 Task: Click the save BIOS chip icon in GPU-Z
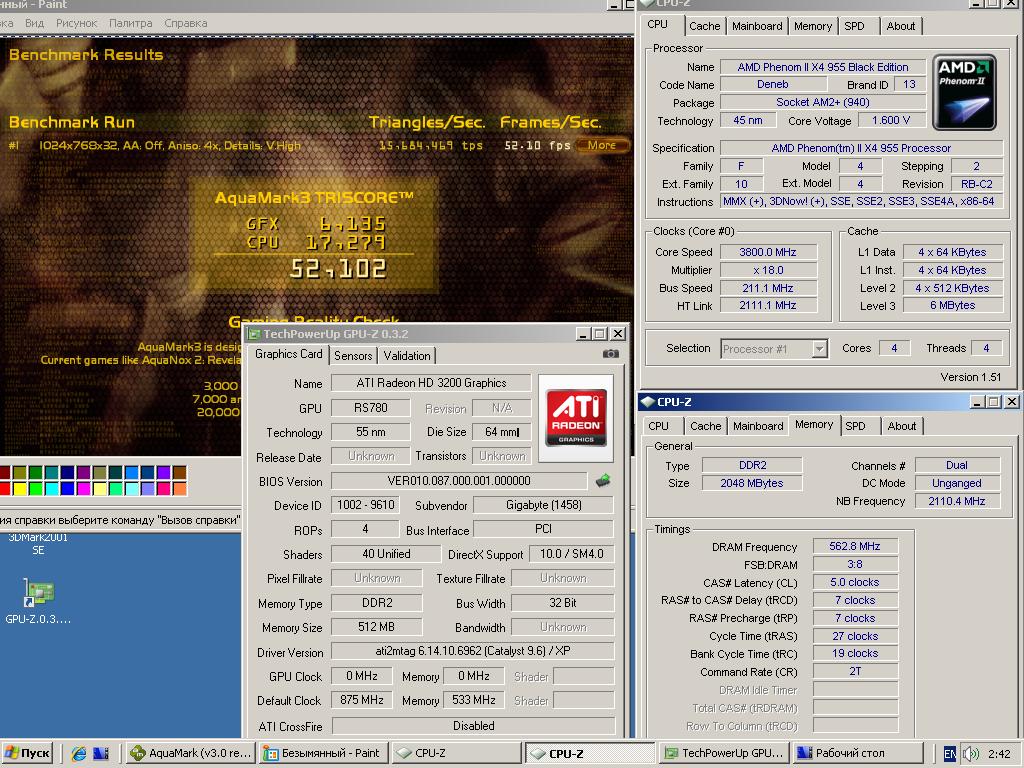click(603, 481)
